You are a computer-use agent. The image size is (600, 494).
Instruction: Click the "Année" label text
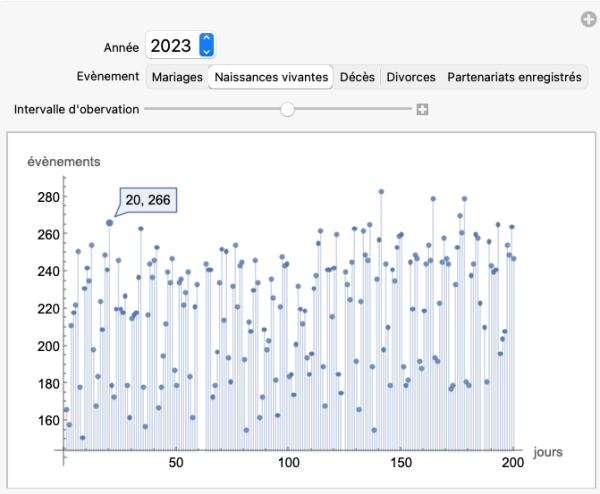pyautogui.click(x=122, y=46)
